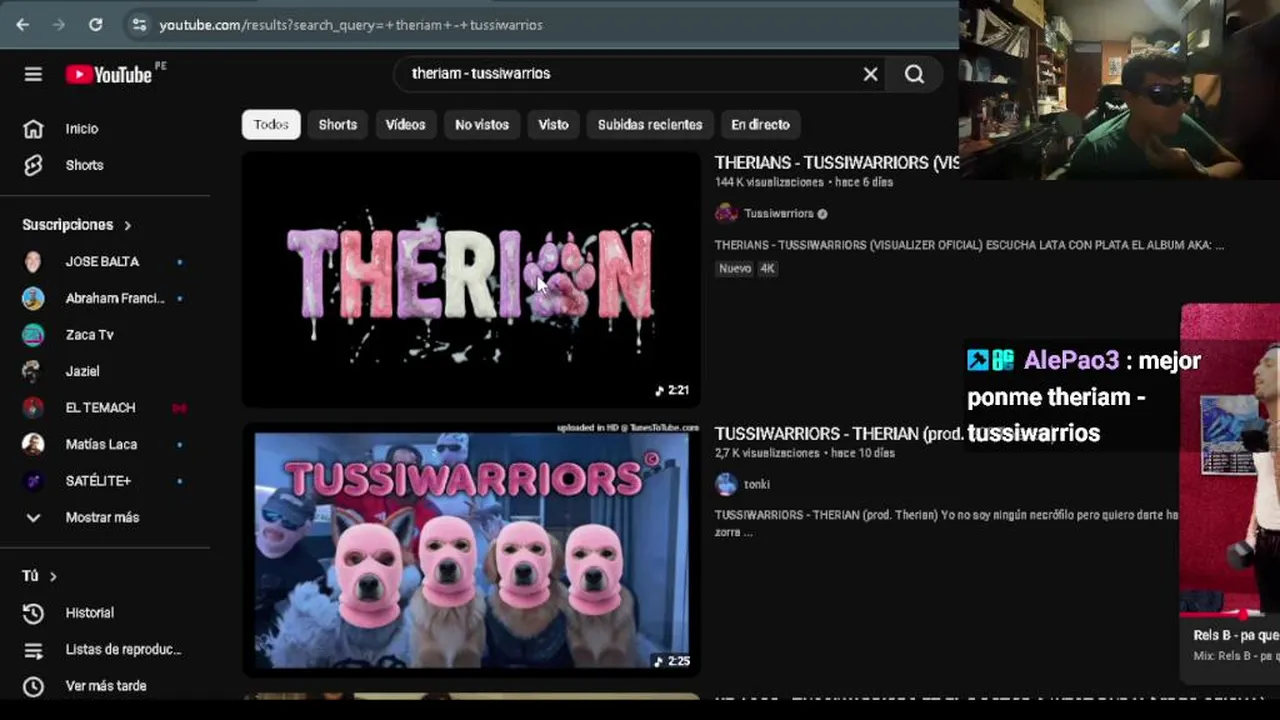Clear the search query with X
The width and height of the screenshot is (1280, 720).
pyautogui.click(x=870, y=74)
